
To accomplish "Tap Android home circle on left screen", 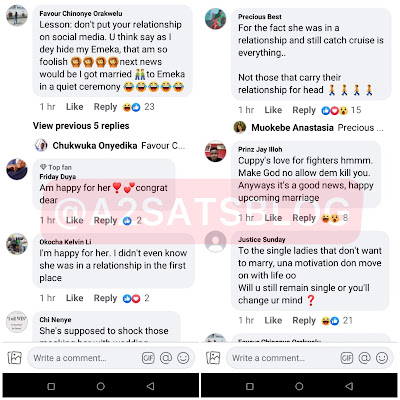I will click(100, 386).
